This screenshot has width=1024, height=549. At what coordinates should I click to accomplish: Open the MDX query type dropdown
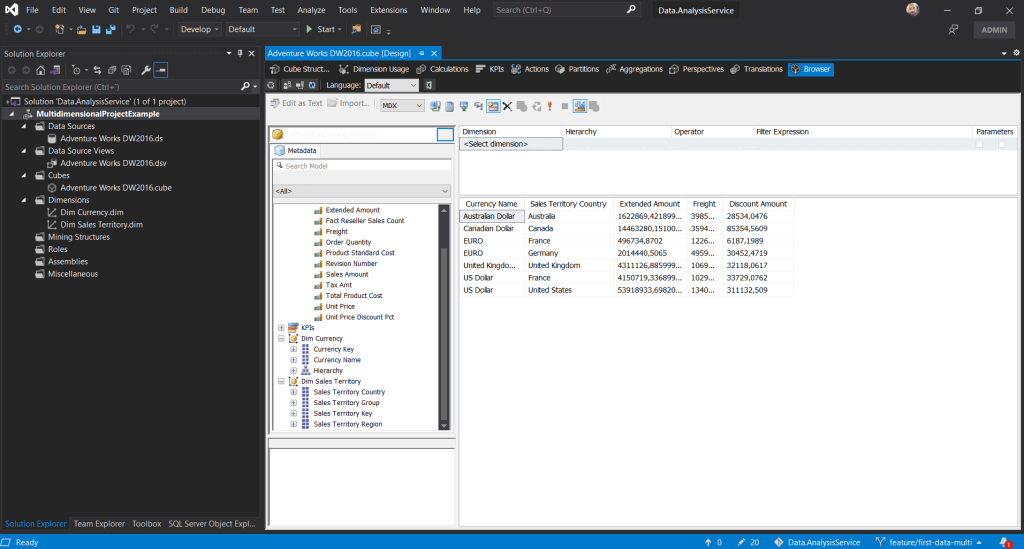coord(403,106)
